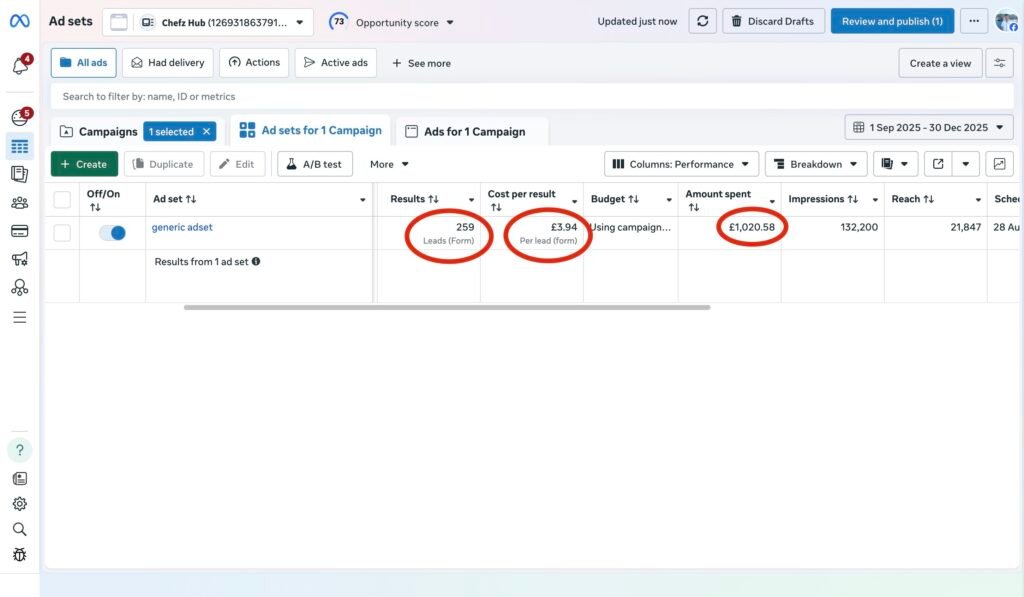Screen dimensions: 1024x597
Task: Tick the select-all header checkbox
Action: coord(62,199)
